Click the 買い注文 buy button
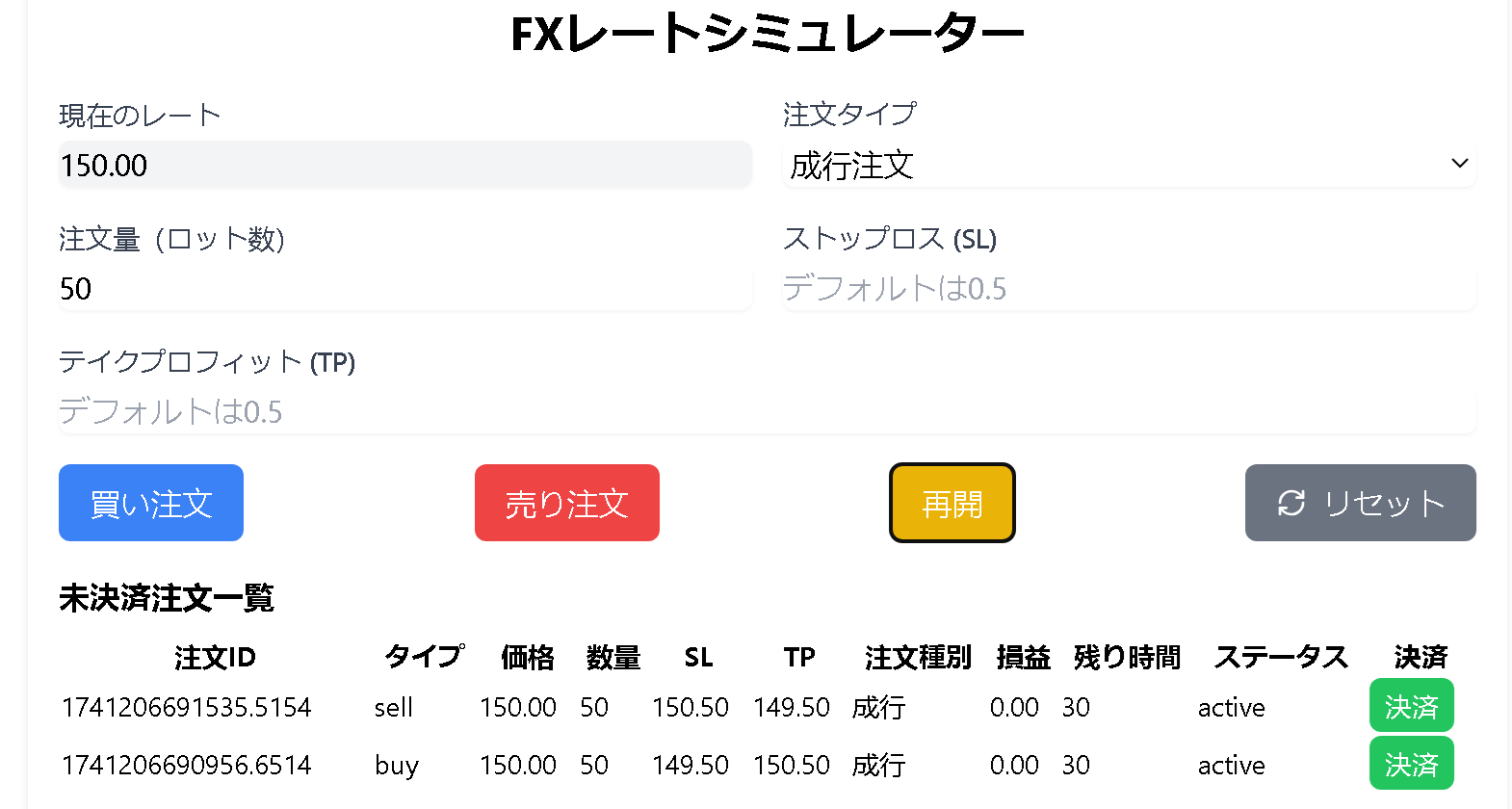Viewport: 1512px width, 809px height. (x=150, y=503)
